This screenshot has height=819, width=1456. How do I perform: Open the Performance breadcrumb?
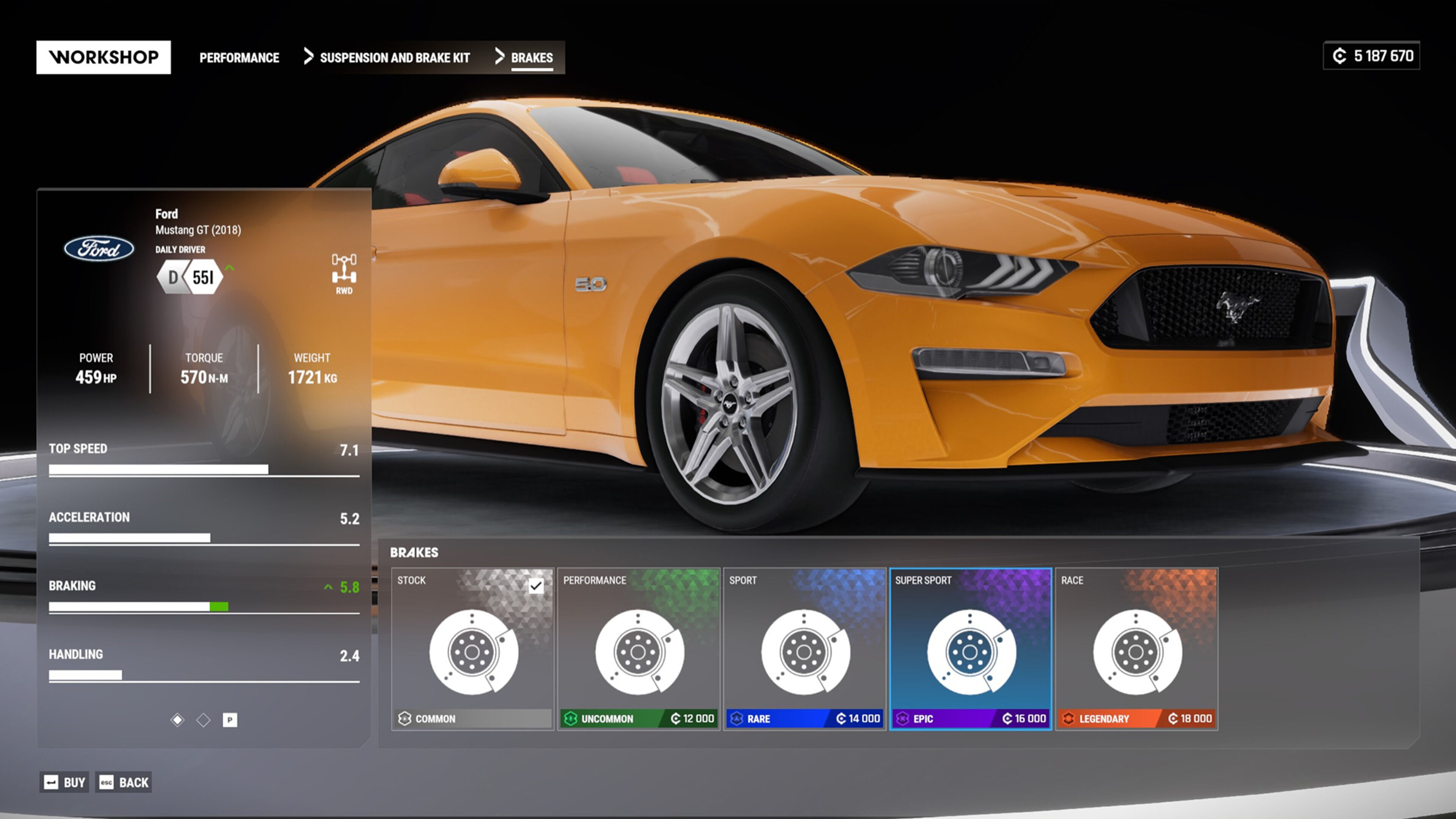tap(239, 58)
